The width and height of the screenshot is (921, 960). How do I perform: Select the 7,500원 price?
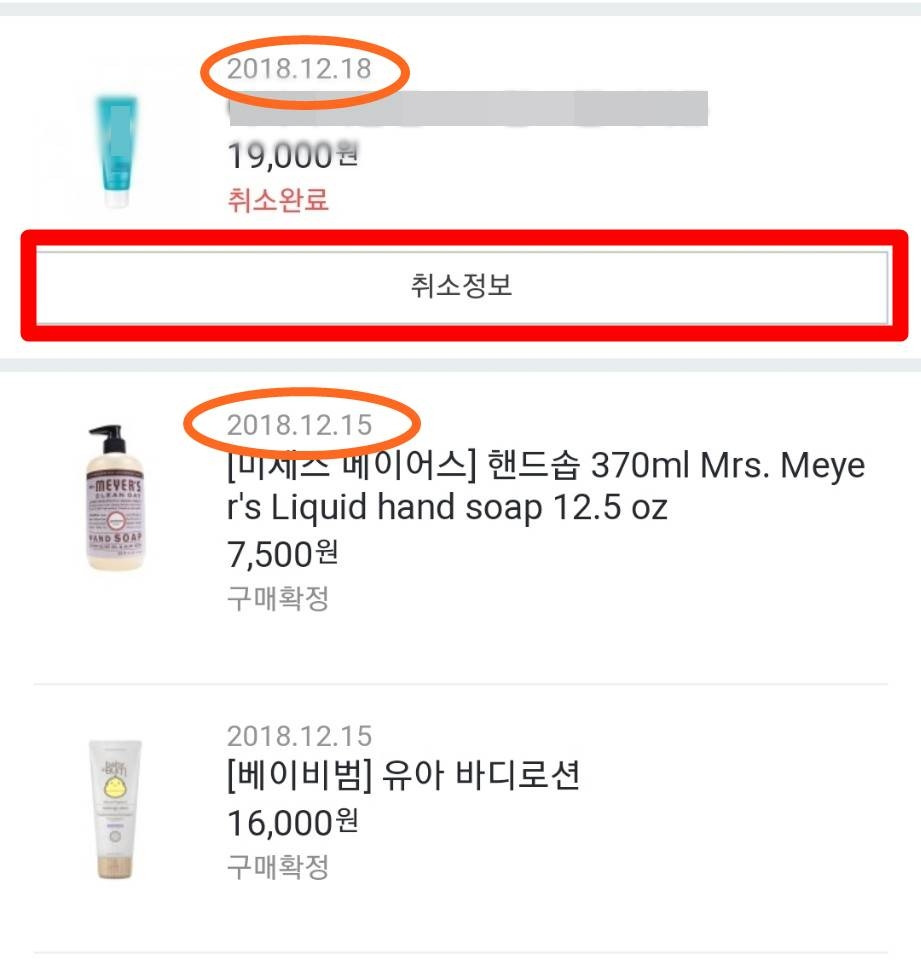(284, 552)
